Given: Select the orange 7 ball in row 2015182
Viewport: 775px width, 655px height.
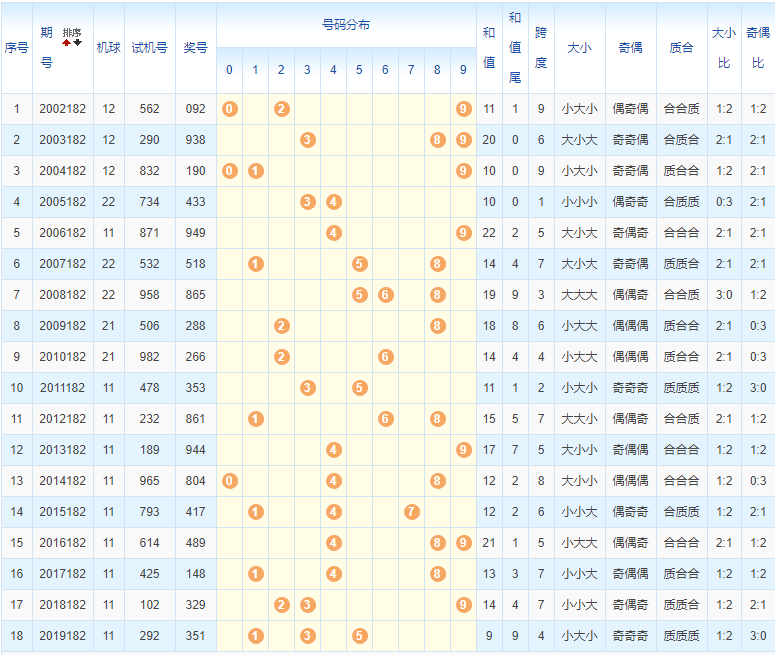Looking at the screenshot, I should (411, 512).
